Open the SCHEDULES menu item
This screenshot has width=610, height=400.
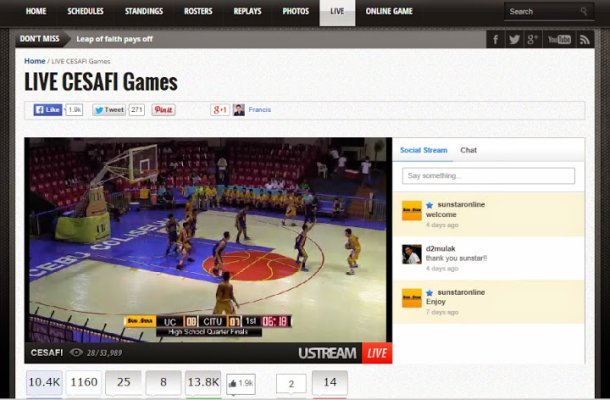[x=85, y=11]
